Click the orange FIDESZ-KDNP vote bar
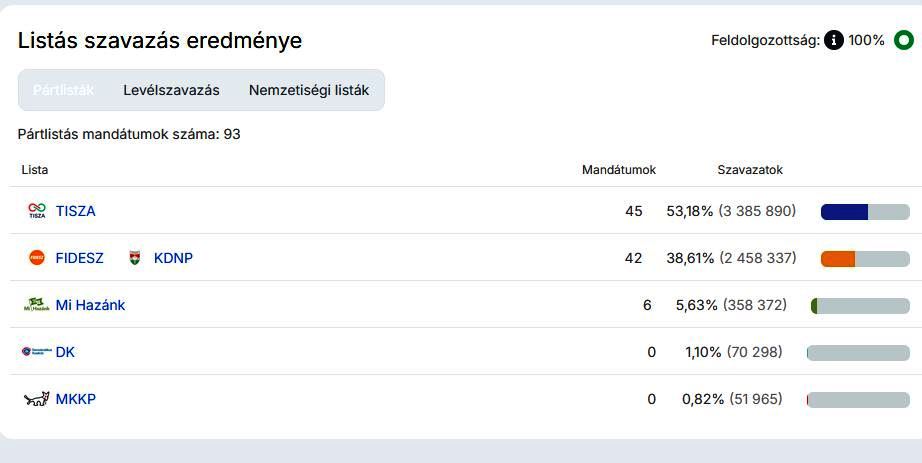 pyautogui.click(x=838, y=259)
